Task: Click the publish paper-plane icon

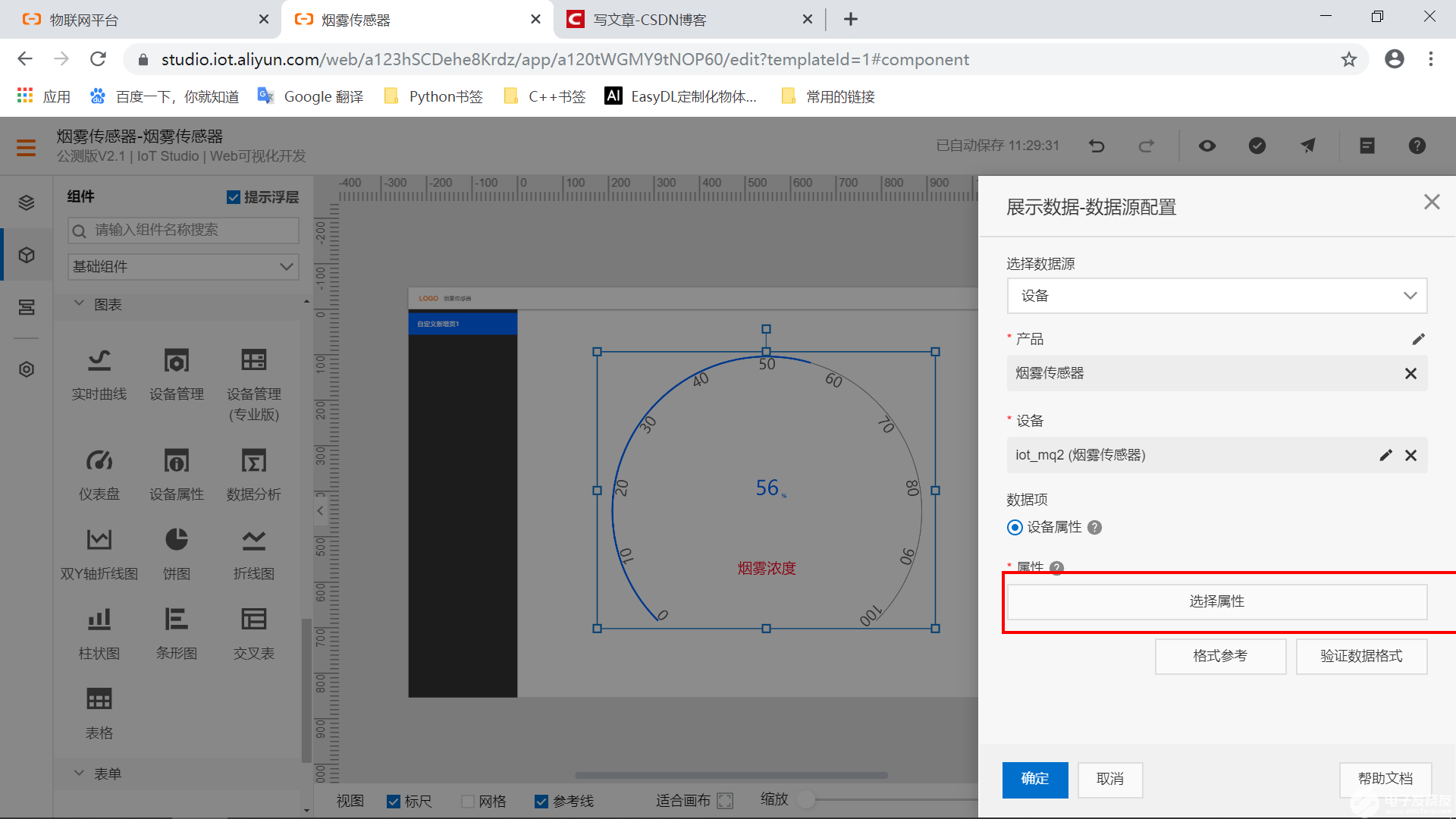Action: point(1307,146)
